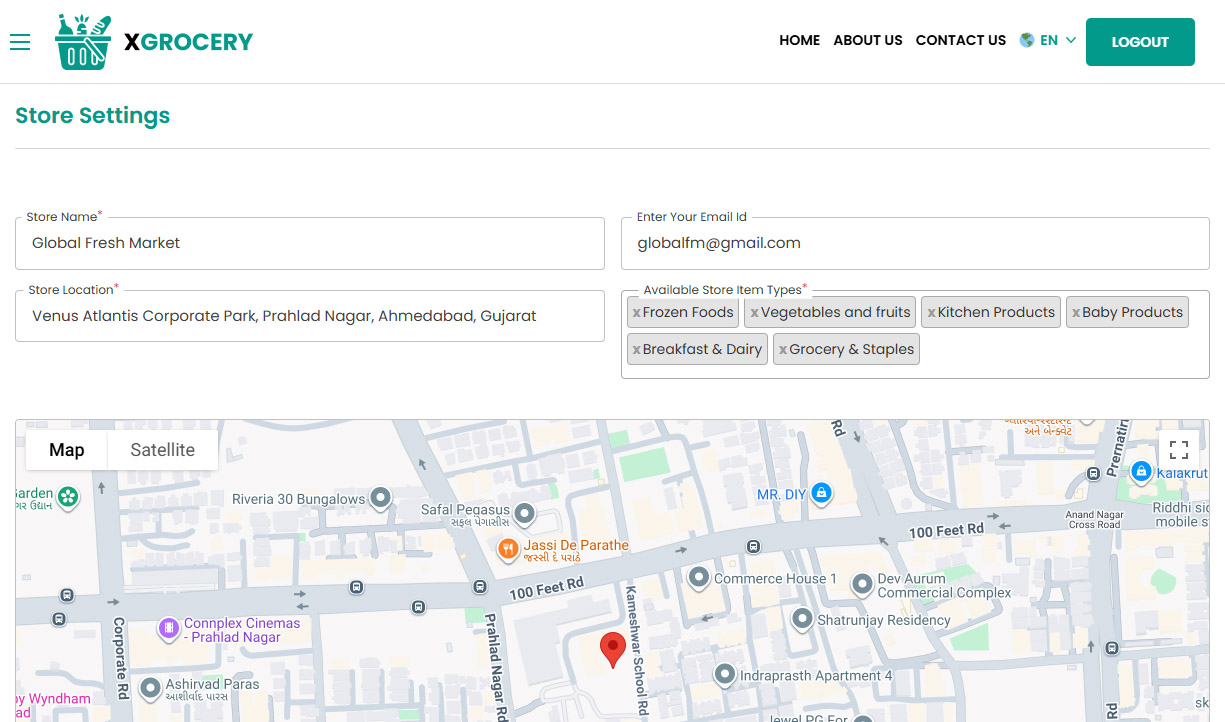Click the MR. DIY shop marker

tap(821, 493)
